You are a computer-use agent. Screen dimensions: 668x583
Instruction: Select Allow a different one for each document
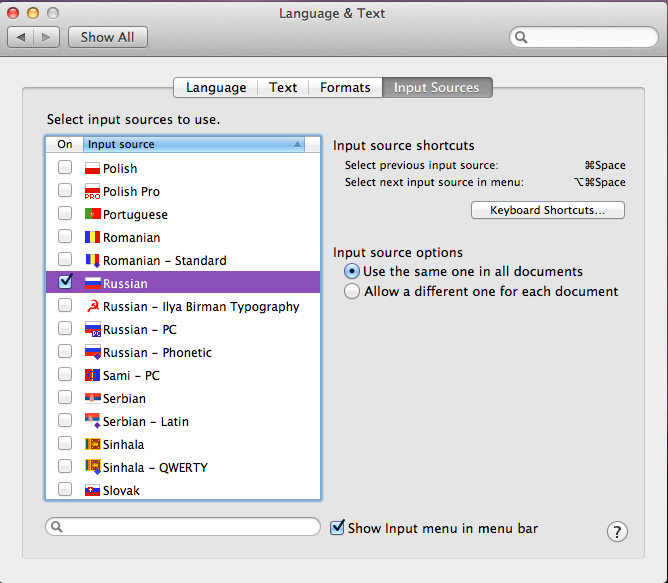pyautogui.click(x=351, y=292)
